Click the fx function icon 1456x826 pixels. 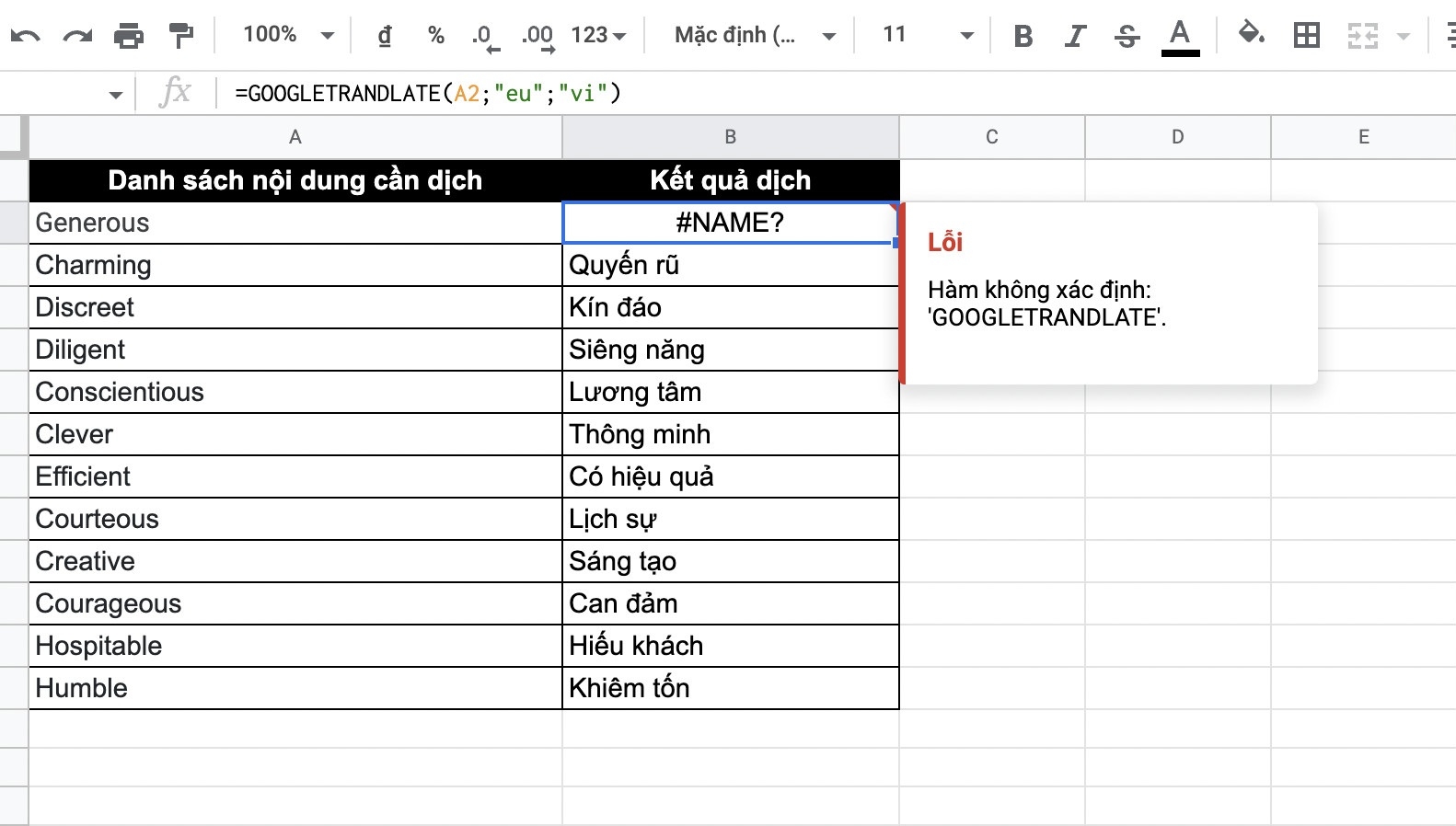pos(175,93)
